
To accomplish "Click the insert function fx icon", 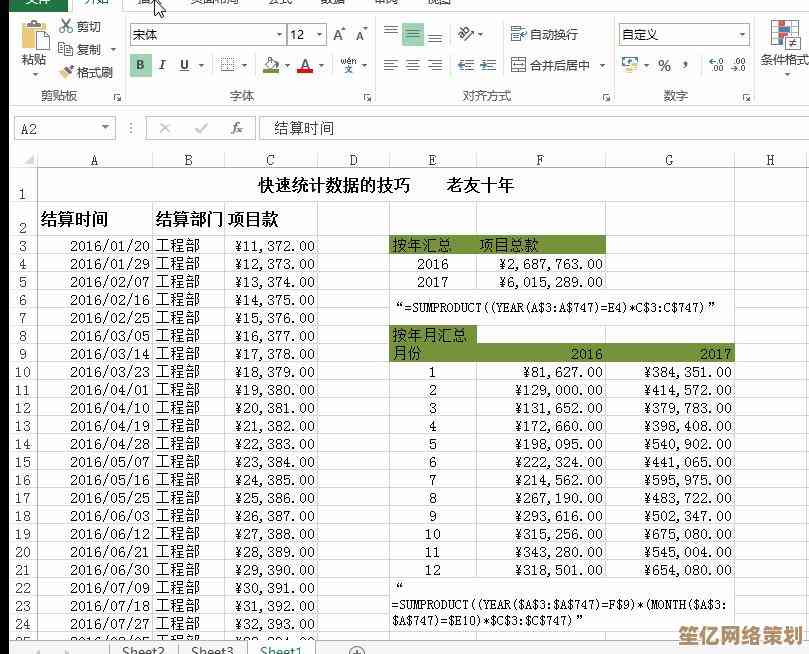I will pos(237,128).
